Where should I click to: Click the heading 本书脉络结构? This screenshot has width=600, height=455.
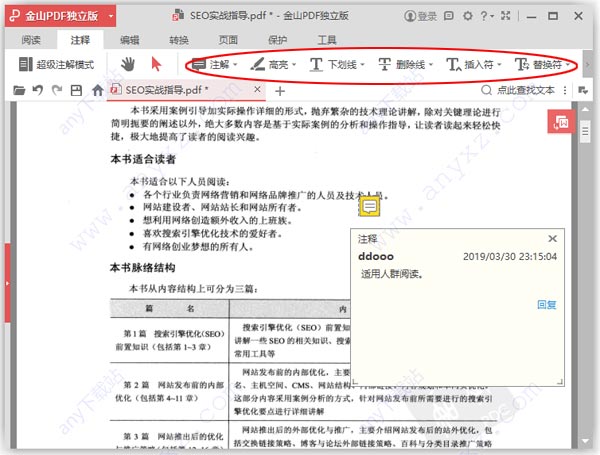[x=142, y=267]
